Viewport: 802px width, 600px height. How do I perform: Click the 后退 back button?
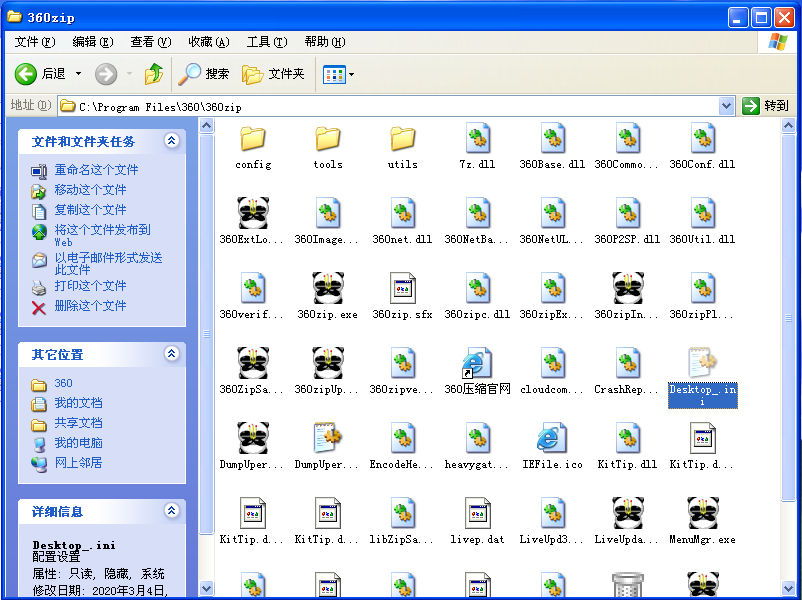(40, 74)
